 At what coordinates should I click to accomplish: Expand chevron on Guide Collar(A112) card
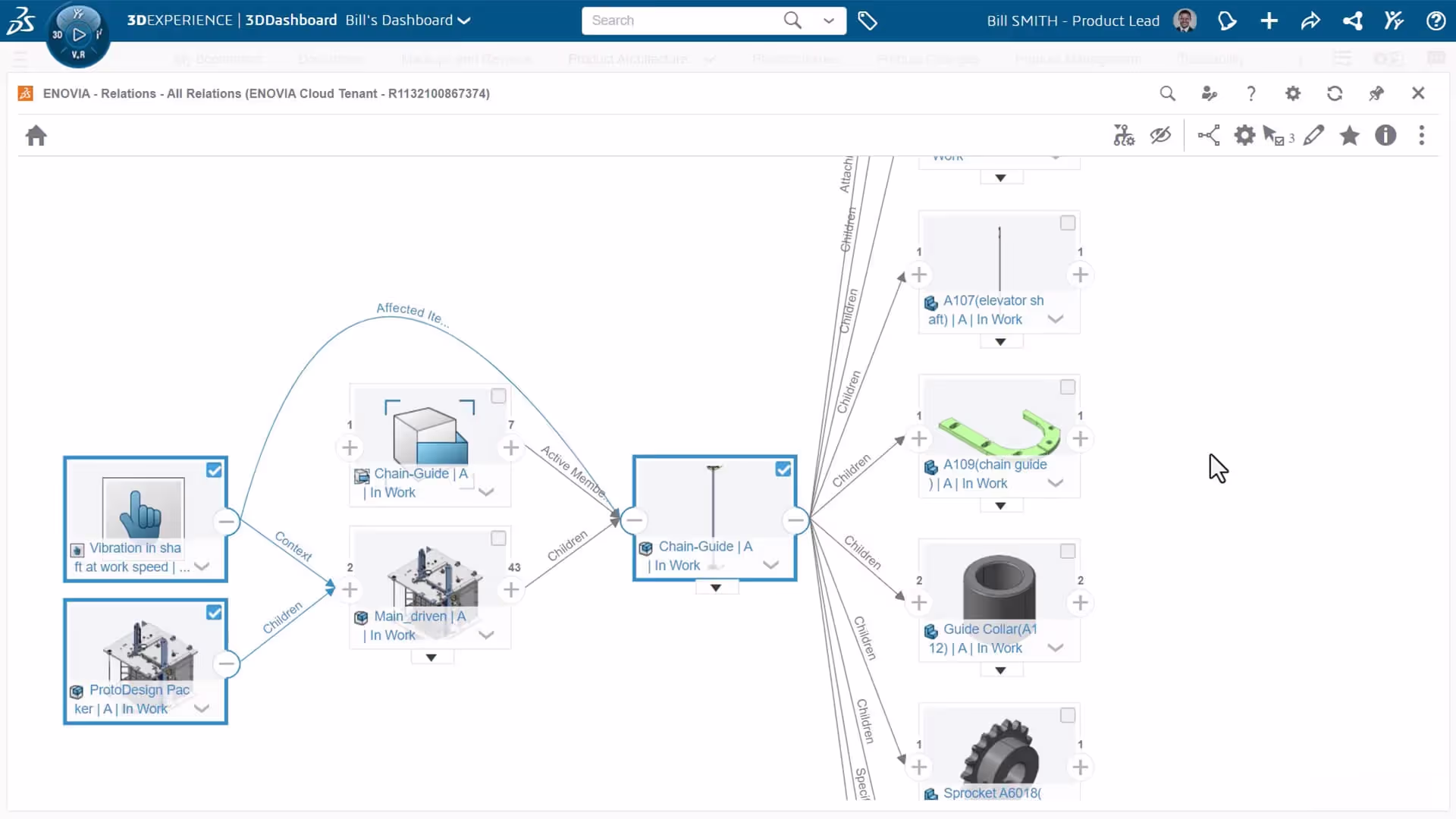(x=1056, y=648)
